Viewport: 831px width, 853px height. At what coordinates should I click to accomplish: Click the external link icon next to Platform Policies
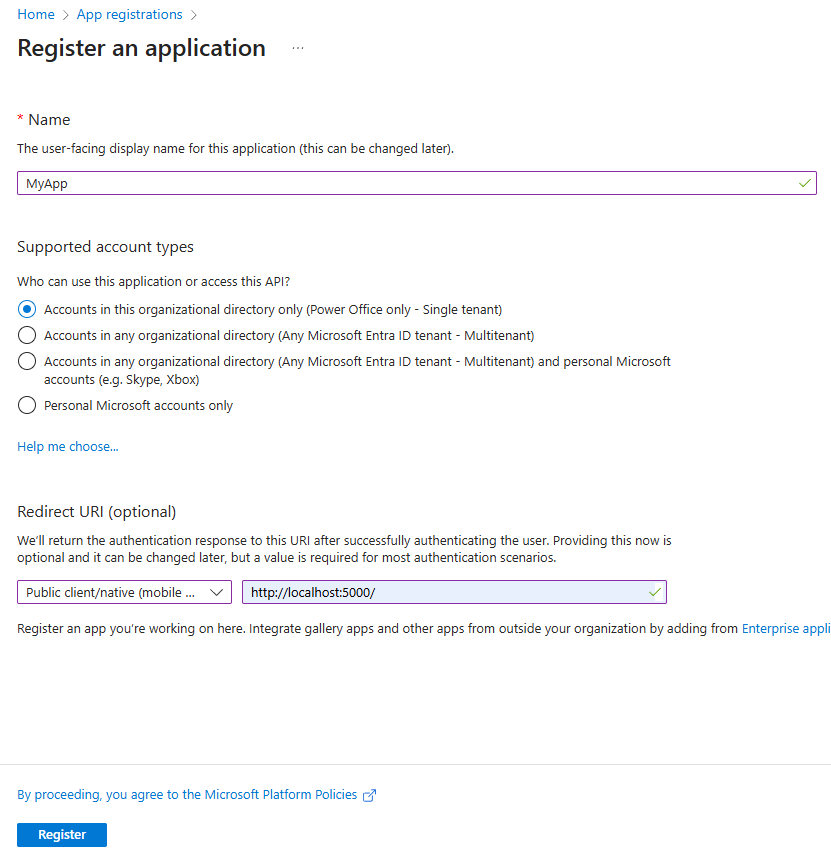(x=370, y=795)
